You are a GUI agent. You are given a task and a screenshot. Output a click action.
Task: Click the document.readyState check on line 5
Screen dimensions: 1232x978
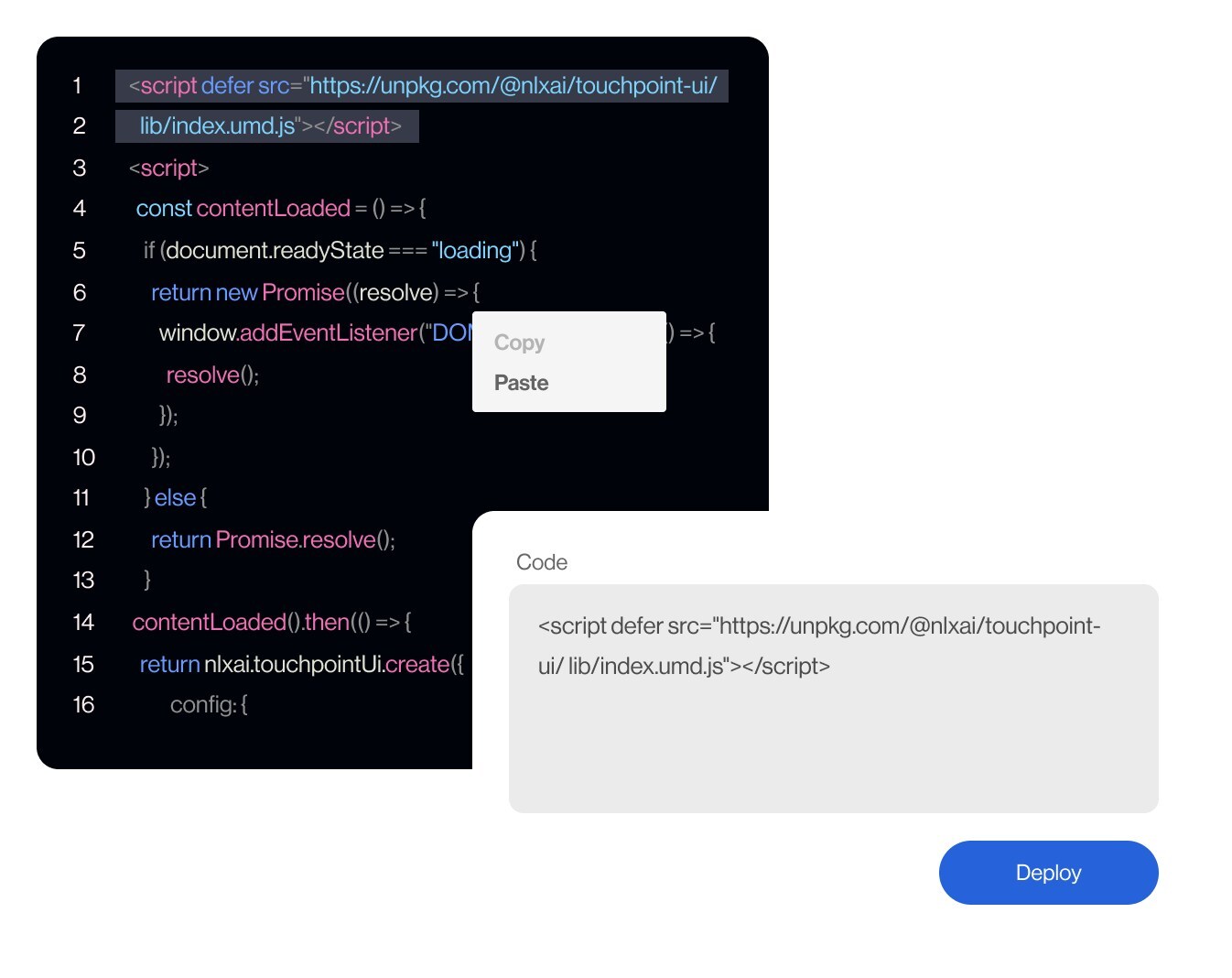[x=275, y=250]
